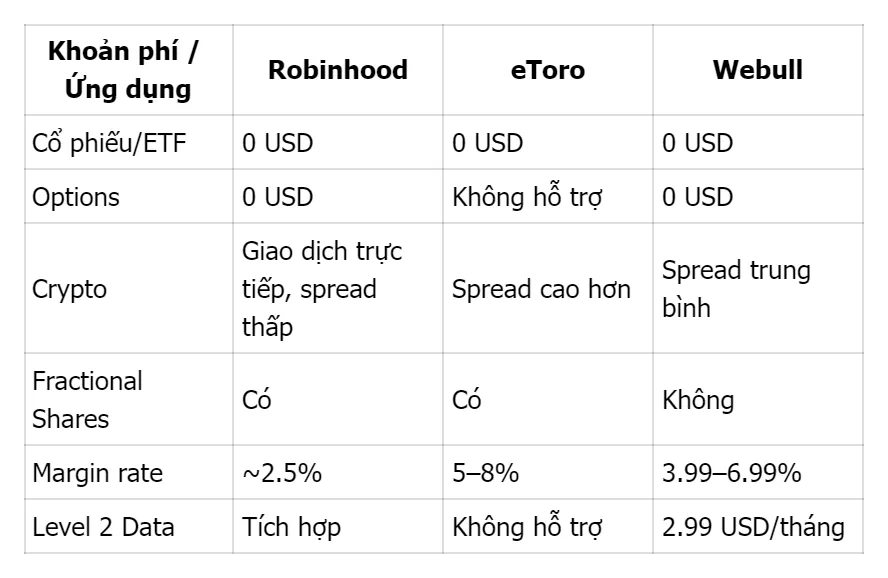Image resolution: width=888 pixels, height=578 pixels.
Task: Click the "Giao dịch trực tiếp, spread thấp" cell
Action: pos(322,290)
